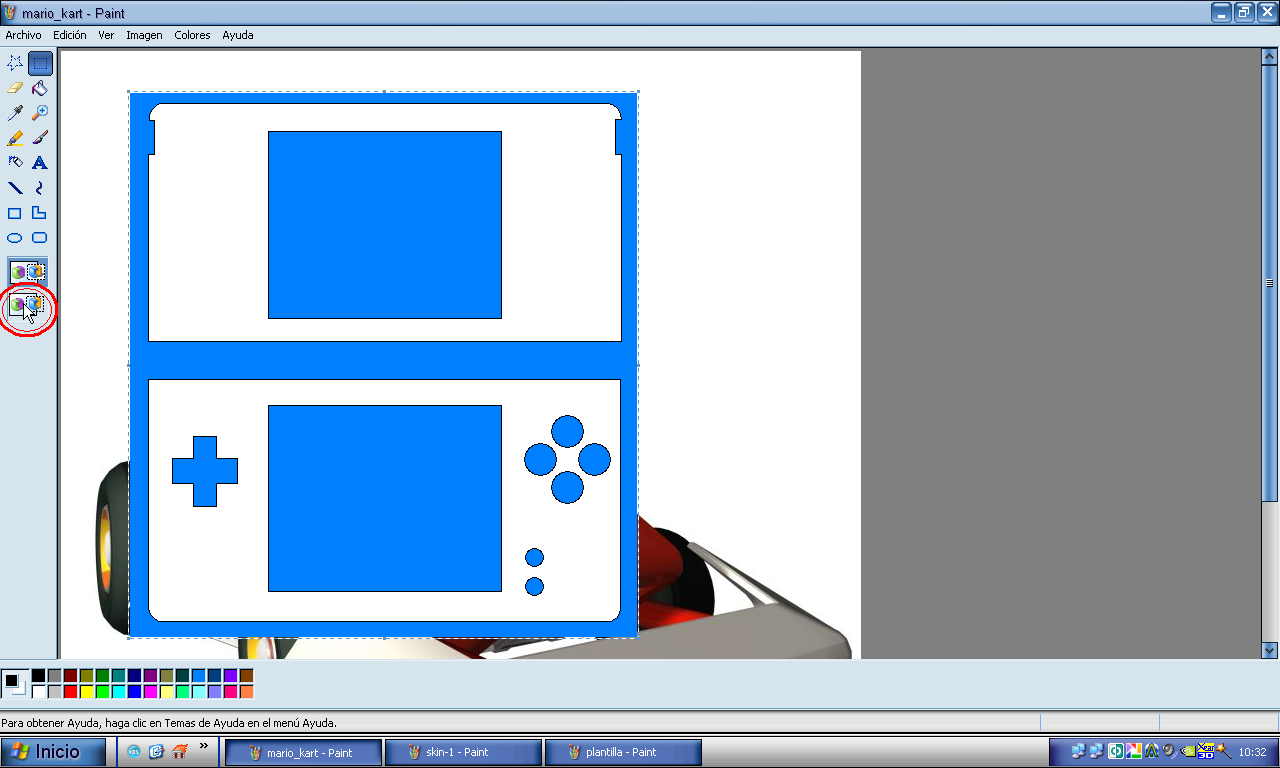Open the Inicio start menu
Screen dimensions: 1280x768
click(x=53, y=752)
